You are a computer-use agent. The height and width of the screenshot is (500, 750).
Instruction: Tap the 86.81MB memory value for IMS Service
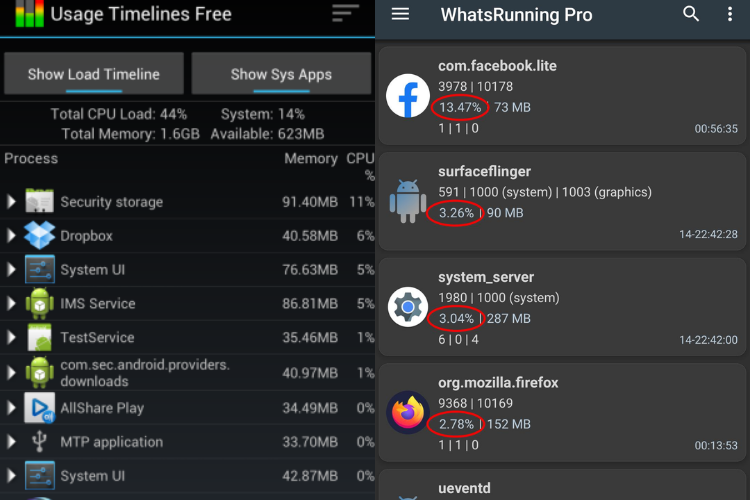click(x=310, y=304)
